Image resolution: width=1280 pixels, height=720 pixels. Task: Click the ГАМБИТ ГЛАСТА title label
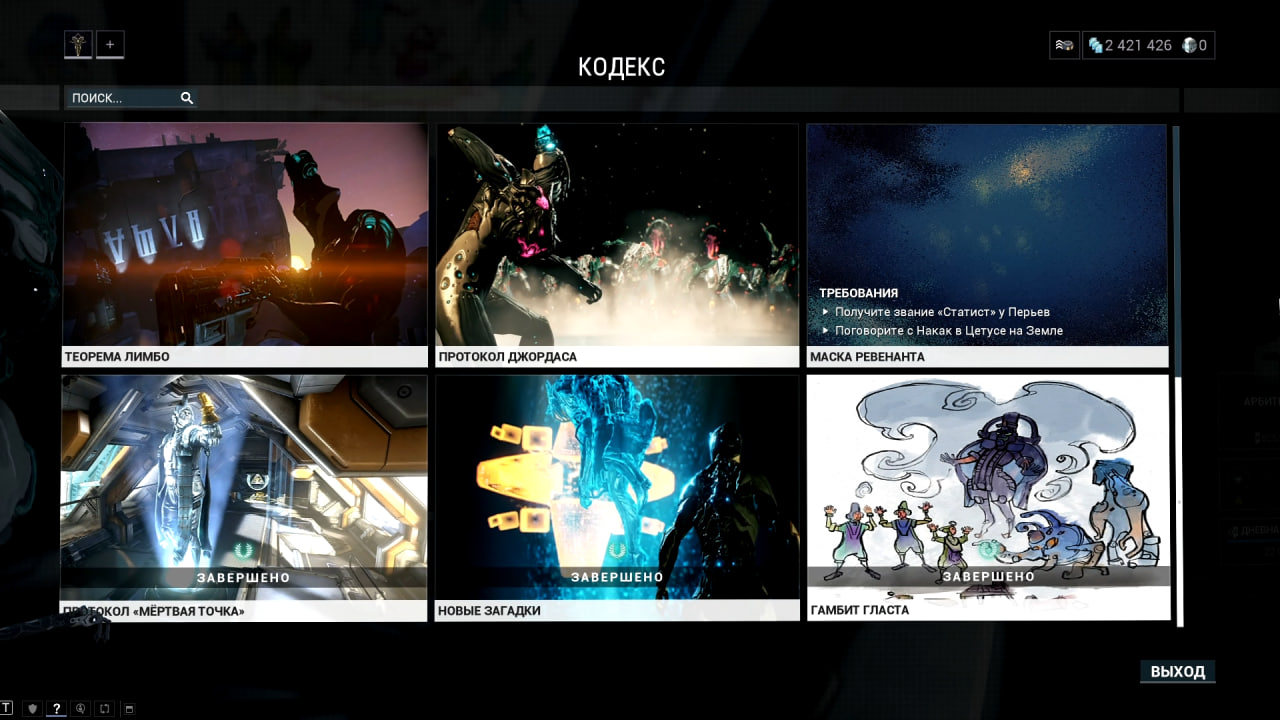(859, 610)
